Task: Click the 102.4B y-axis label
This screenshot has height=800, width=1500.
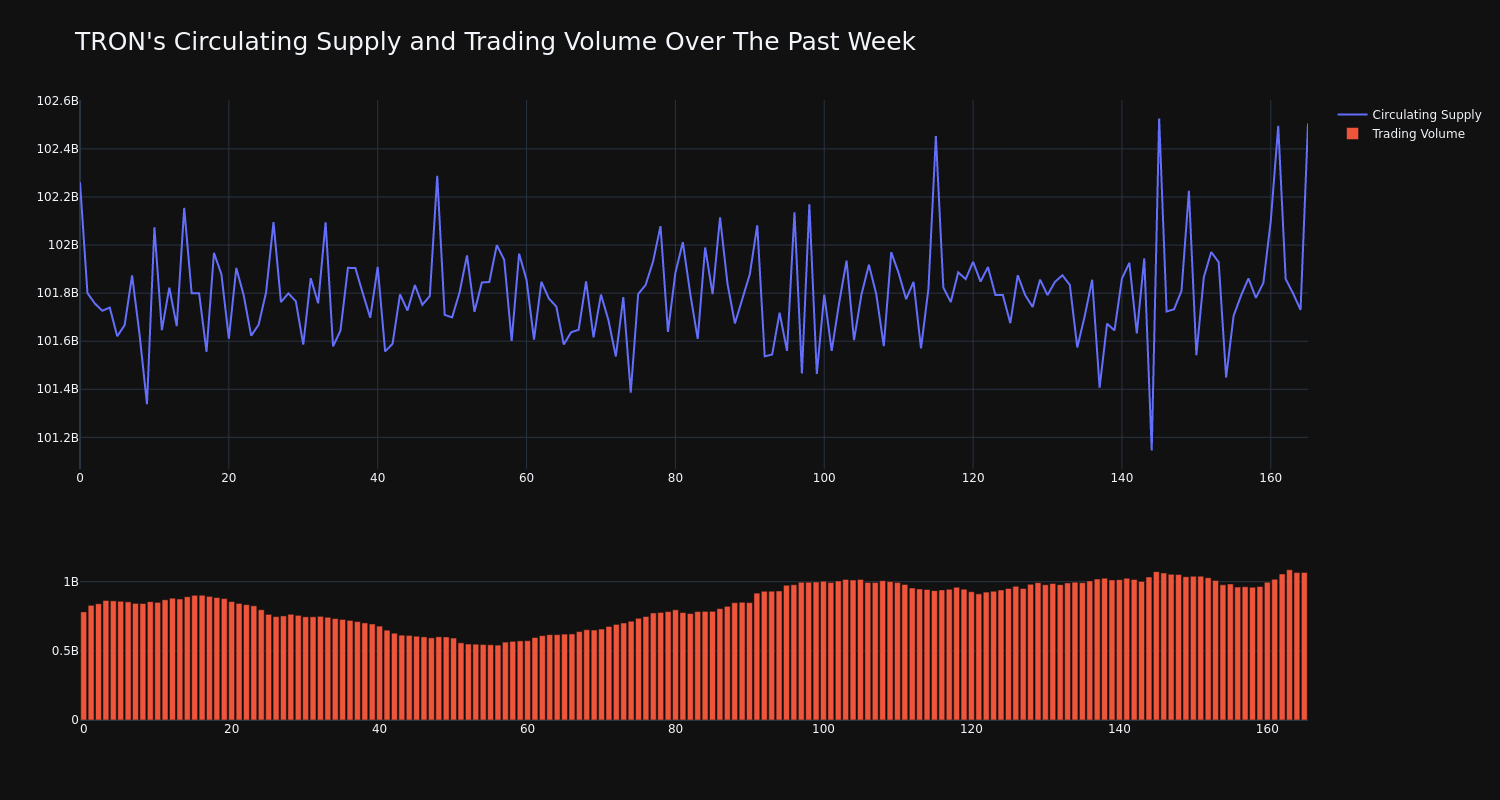Action: coord(57,149)
